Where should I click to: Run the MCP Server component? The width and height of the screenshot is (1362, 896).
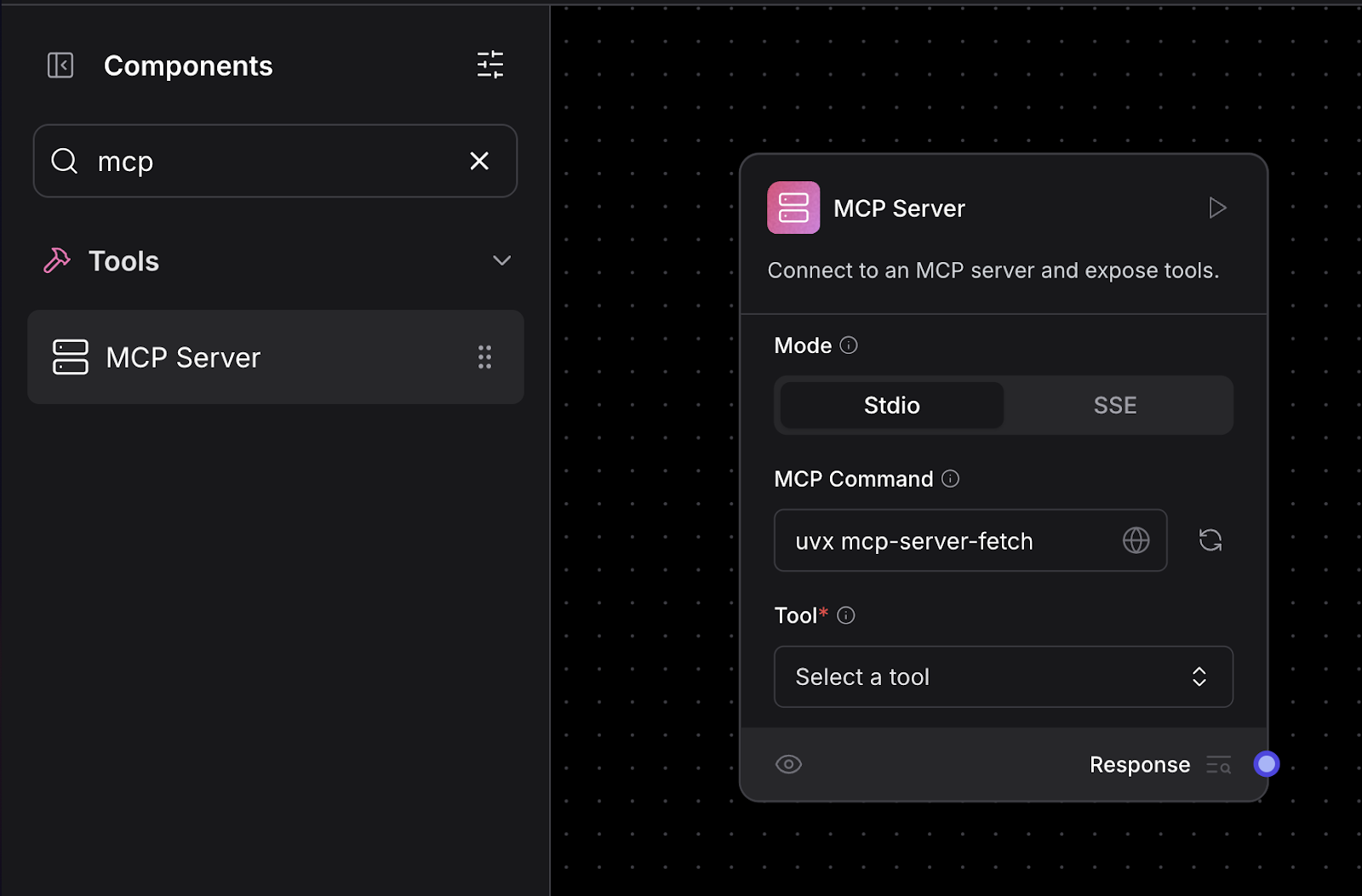click(x=1217, y=208)
